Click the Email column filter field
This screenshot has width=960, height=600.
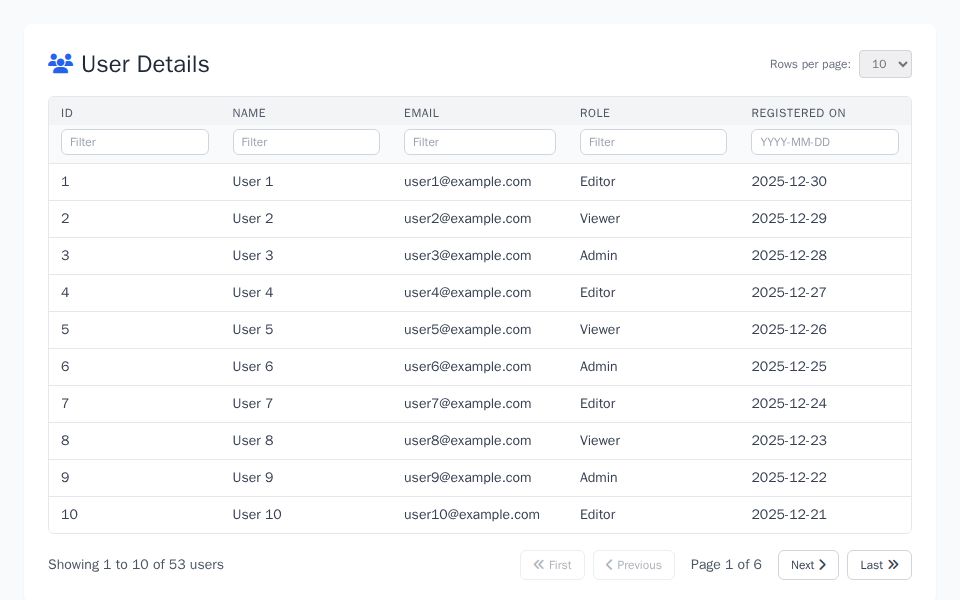tap(480, 142)
